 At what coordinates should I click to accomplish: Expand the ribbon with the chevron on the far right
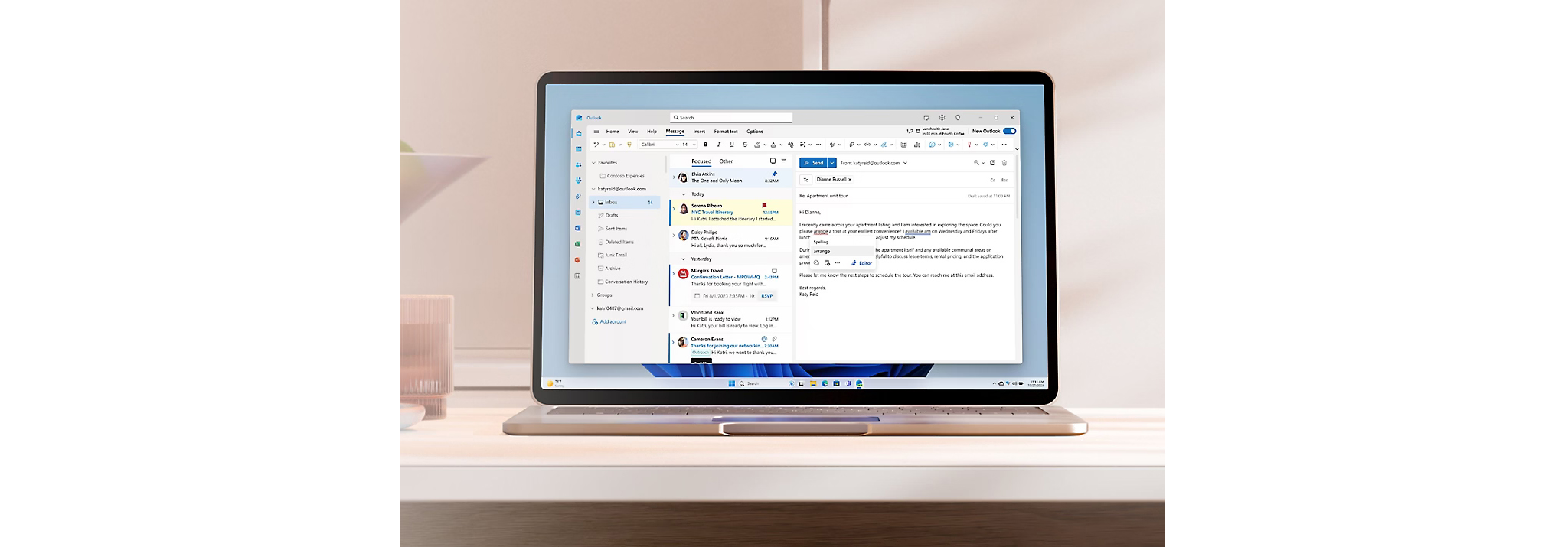1017,148
